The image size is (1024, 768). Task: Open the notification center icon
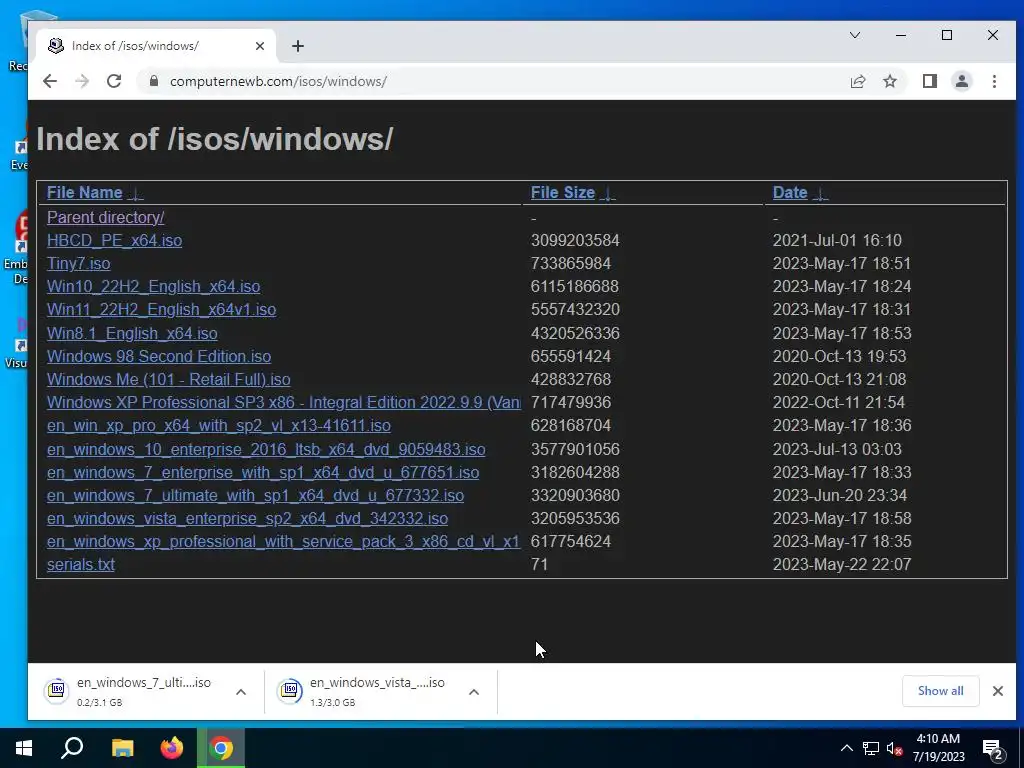tap(993, 748)
